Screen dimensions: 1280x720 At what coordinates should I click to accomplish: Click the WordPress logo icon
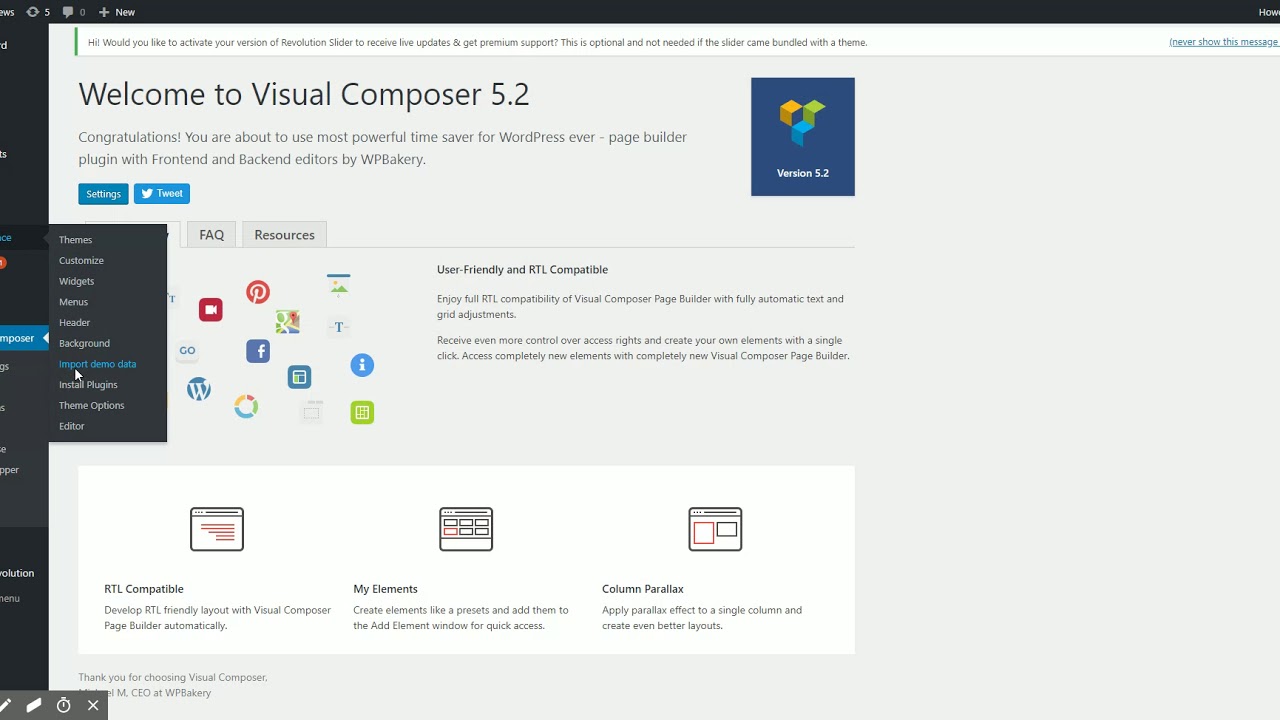[199, 389]
